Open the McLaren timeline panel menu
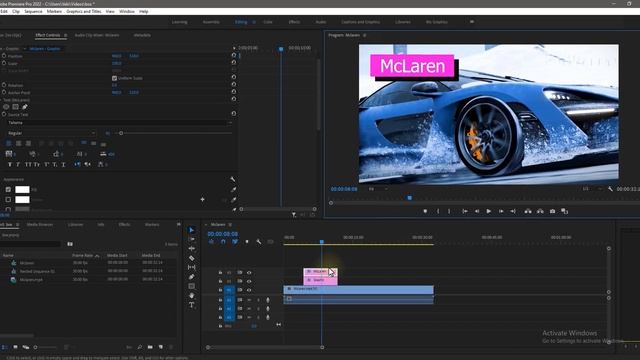 230,225
